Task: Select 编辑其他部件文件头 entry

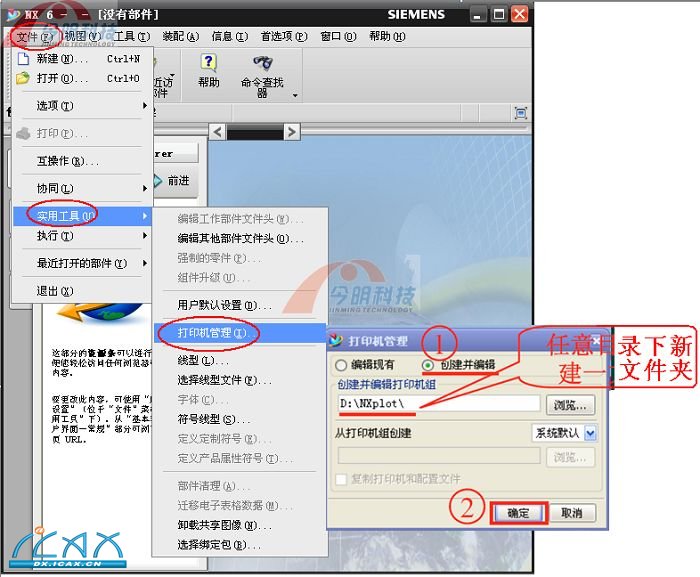Action: pyautogui.click(x=240, y=238)
